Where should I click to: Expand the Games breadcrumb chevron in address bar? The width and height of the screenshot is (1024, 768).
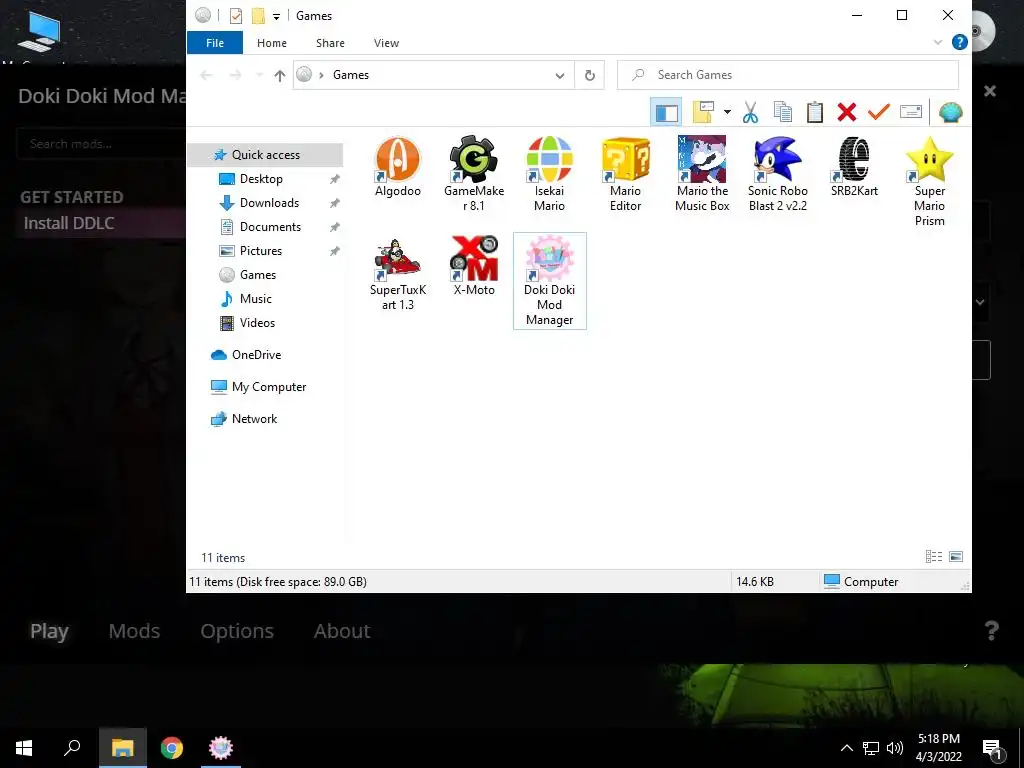[321, 75]
